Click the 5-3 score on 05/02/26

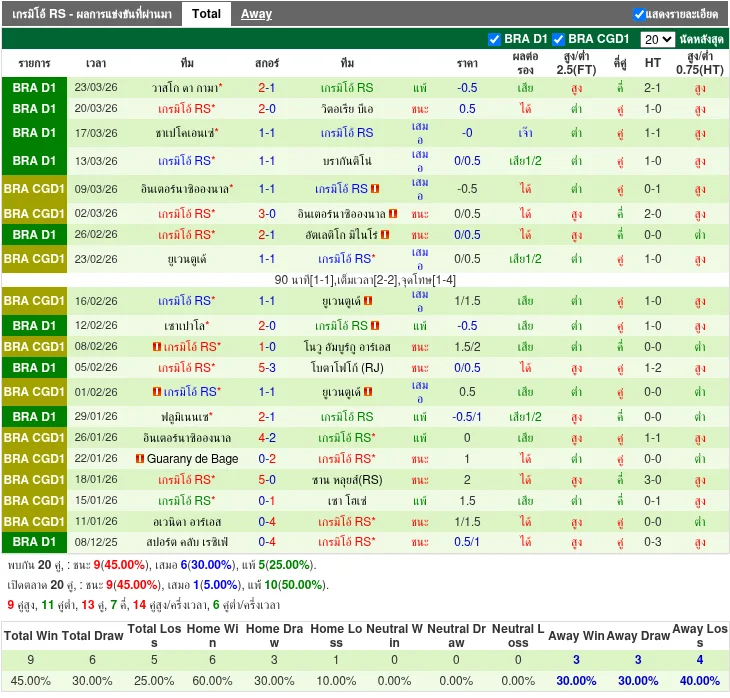pos(267,368)
